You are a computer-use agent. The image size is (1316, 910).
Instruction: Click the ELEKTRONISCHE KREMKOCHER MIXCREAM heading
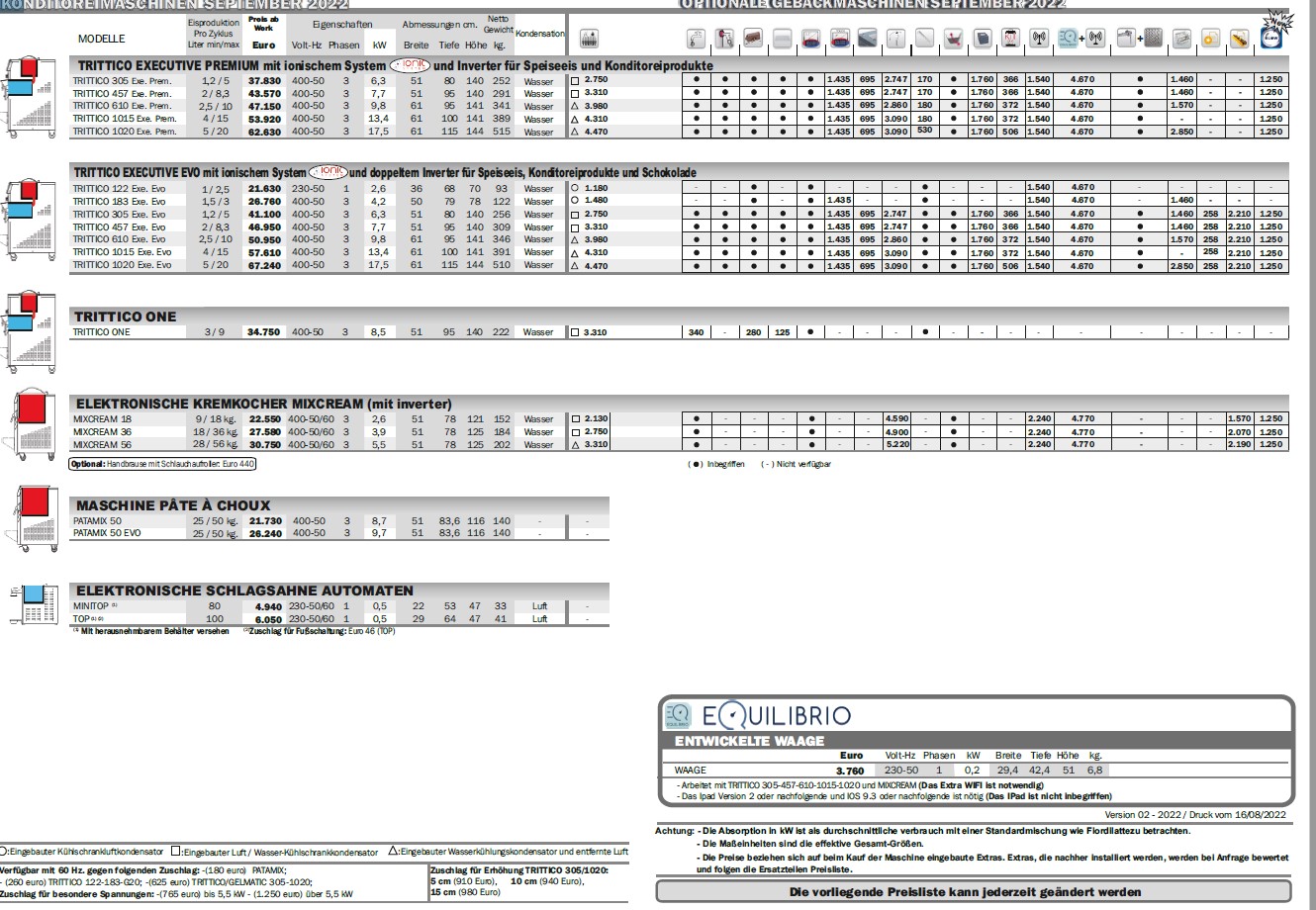pos(263,404)
